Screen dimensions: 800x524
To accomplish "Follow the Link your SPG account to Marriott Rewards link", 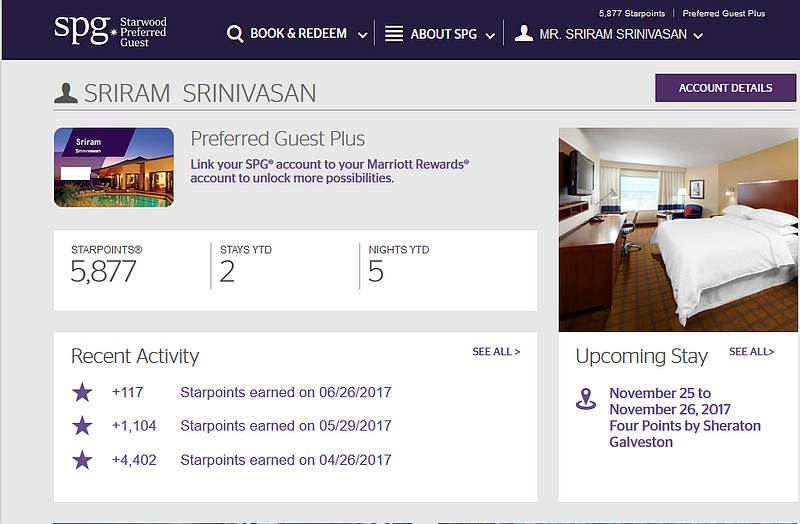I will (x=330, y=171).
